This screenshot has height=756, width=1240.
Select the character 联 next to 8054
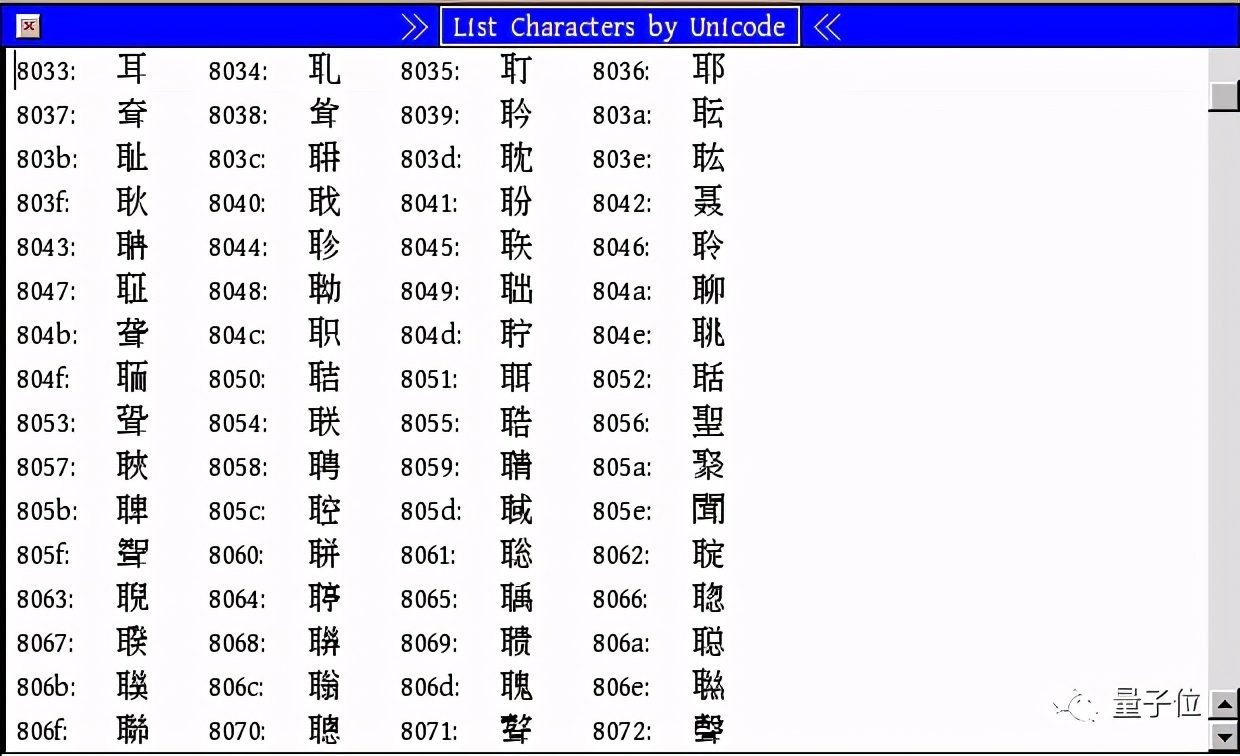324,422
